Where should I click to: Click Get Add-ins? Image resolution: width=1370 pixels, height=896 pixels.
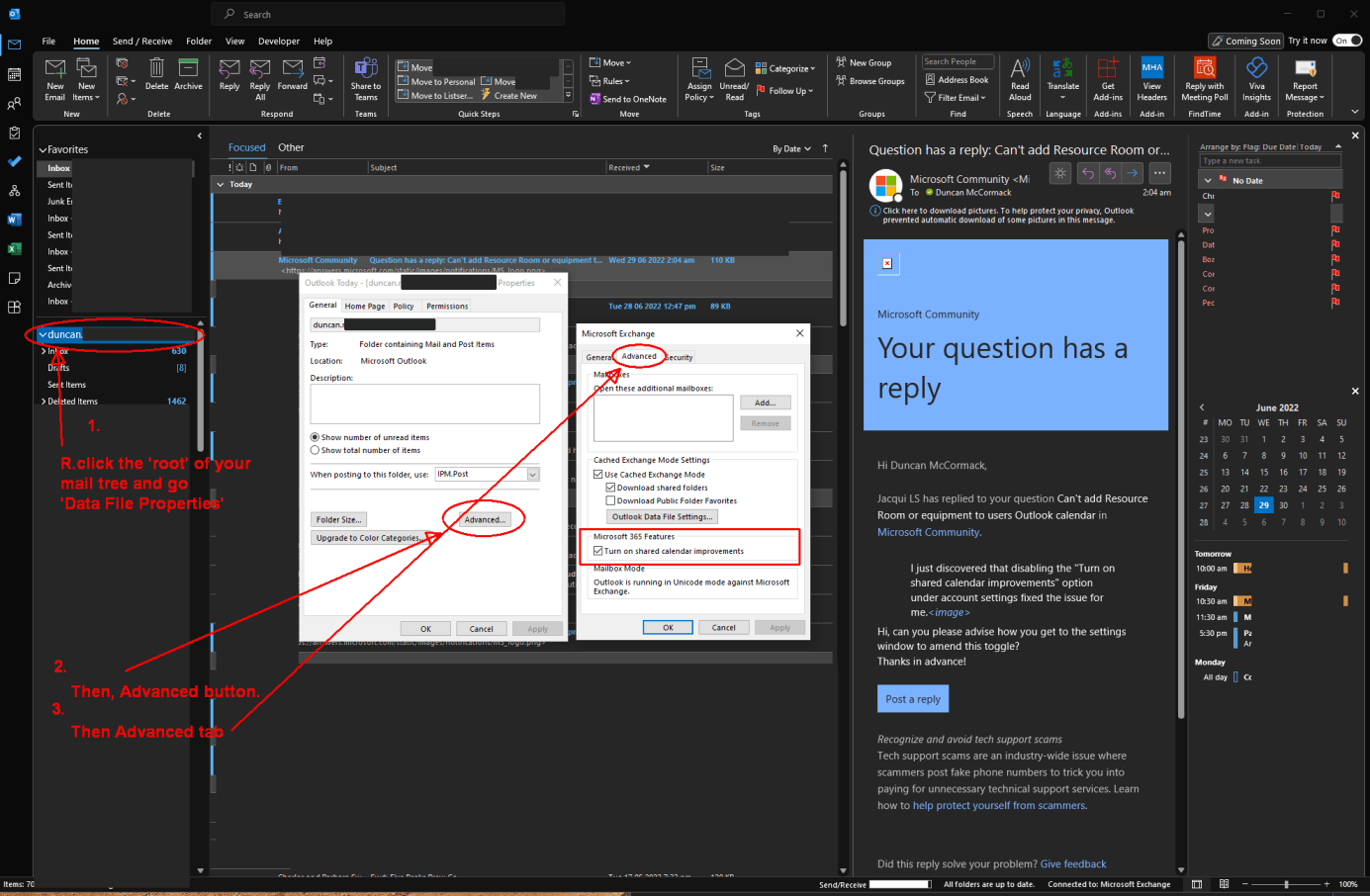click(1108, 79)
